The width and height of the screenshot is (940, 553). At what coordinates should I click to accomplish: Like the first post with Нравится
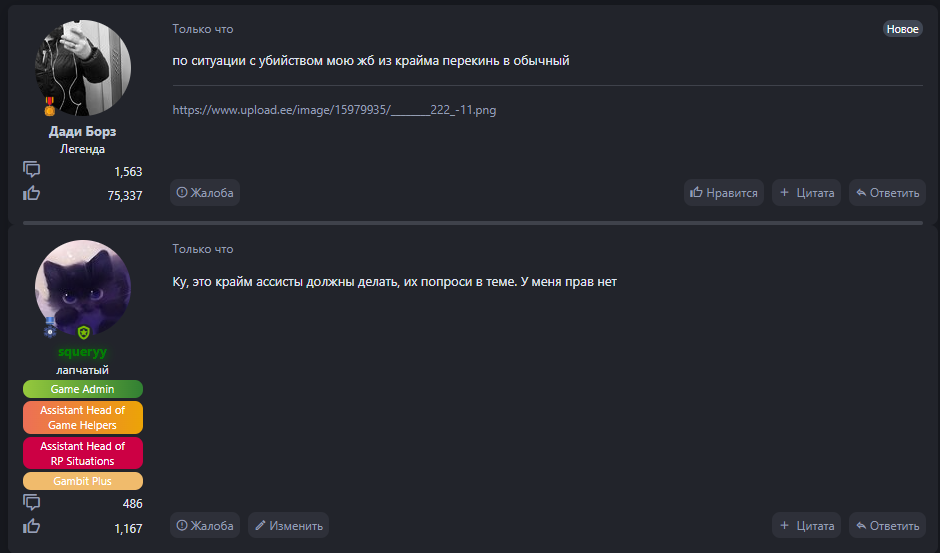(724, 193)
